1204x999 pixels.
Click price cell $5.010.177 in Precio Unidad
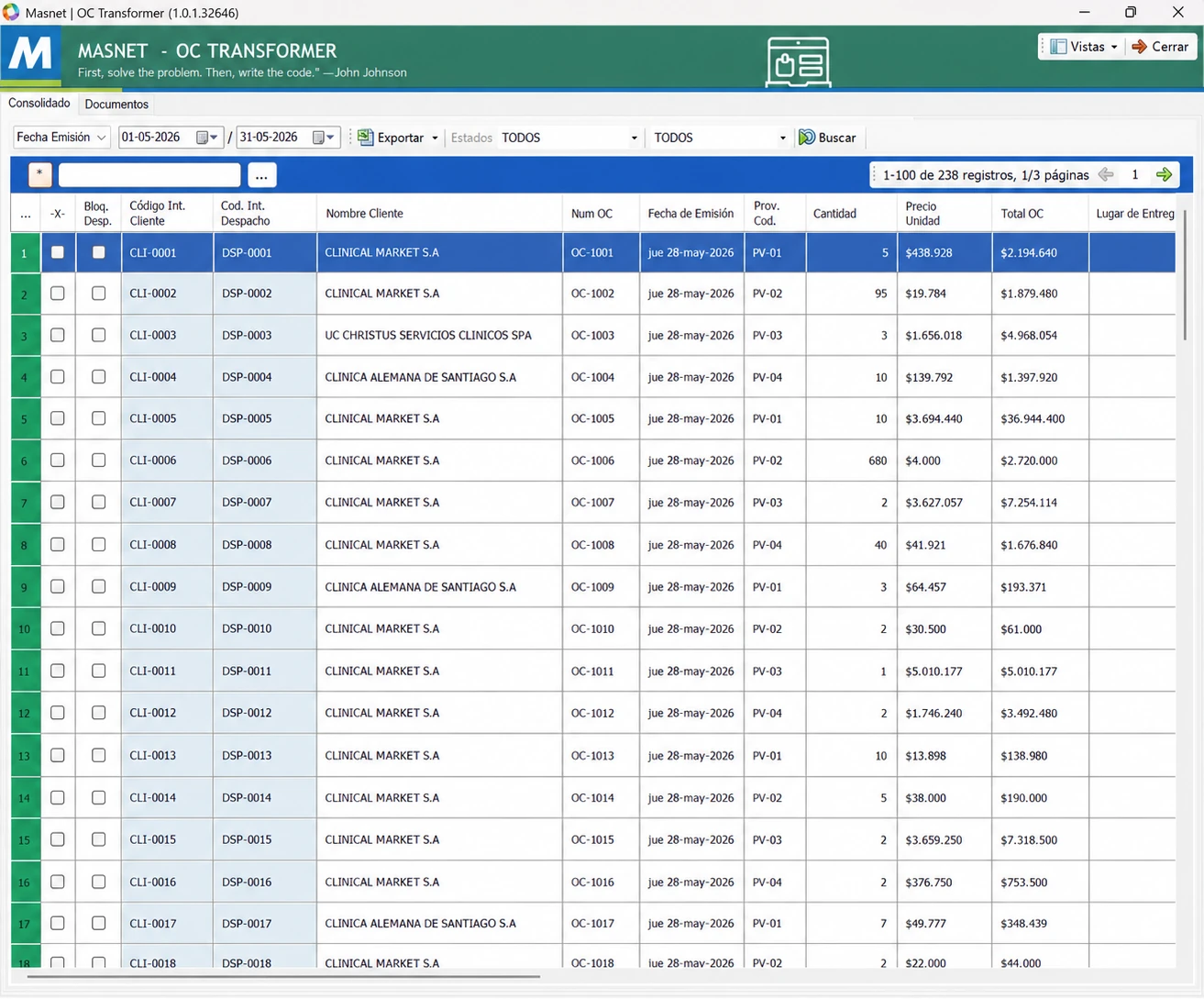coord(944,671)
